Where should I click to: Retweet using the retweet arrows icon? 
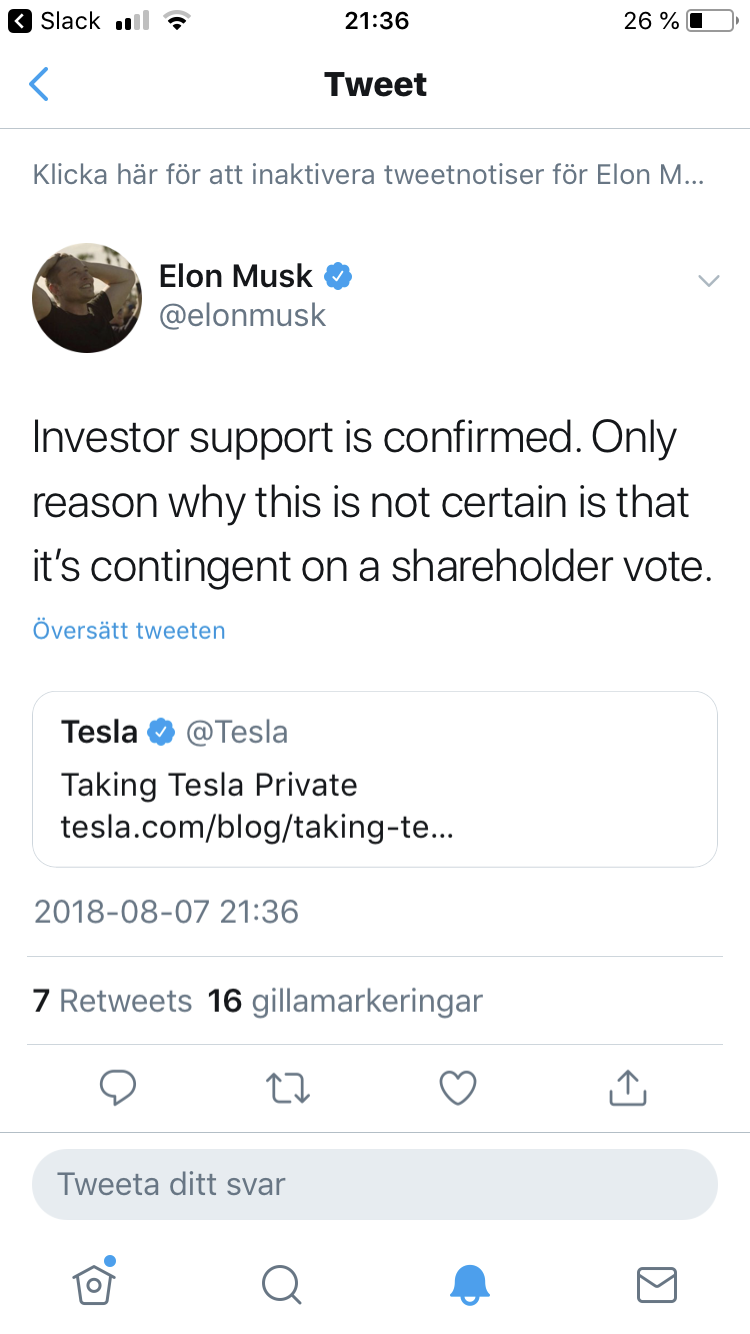pyautogui.click(x=288, y=1088)
